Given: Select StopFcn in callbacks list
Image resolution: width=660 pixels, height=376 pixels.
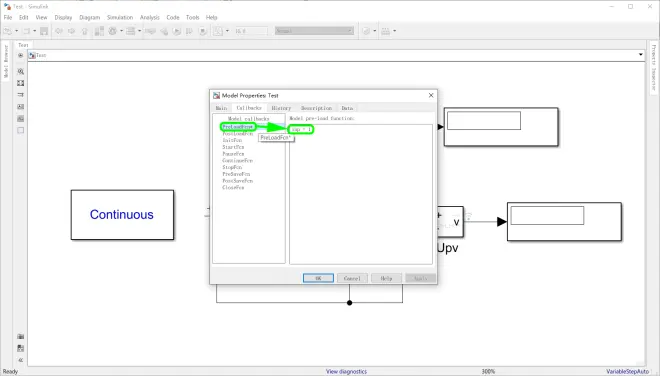Looking at the screenshot, I should pyautogui.click(x=232, y=167).
